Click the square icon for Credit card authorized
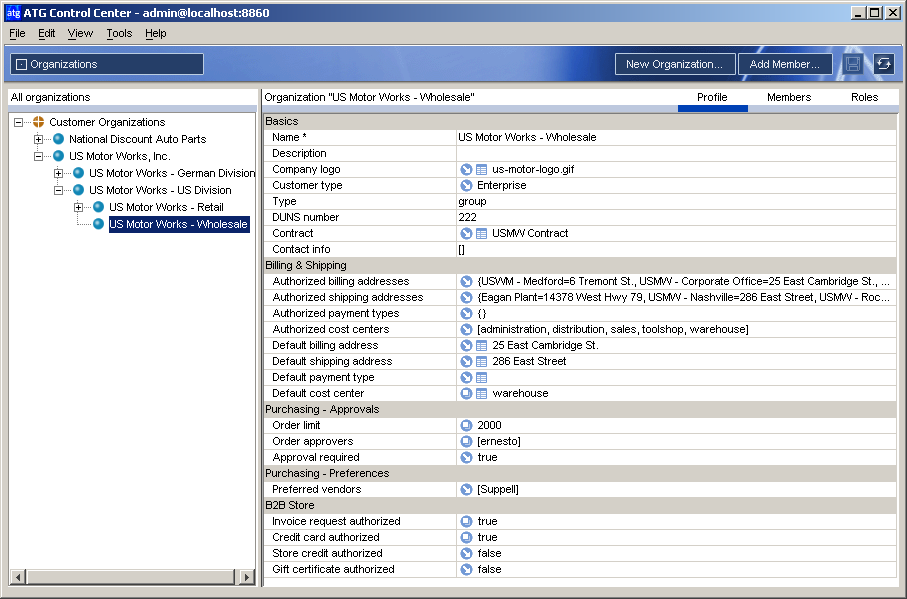Viewport: 907px width, 599px height. pyautogui.click(x=466, y=537)
